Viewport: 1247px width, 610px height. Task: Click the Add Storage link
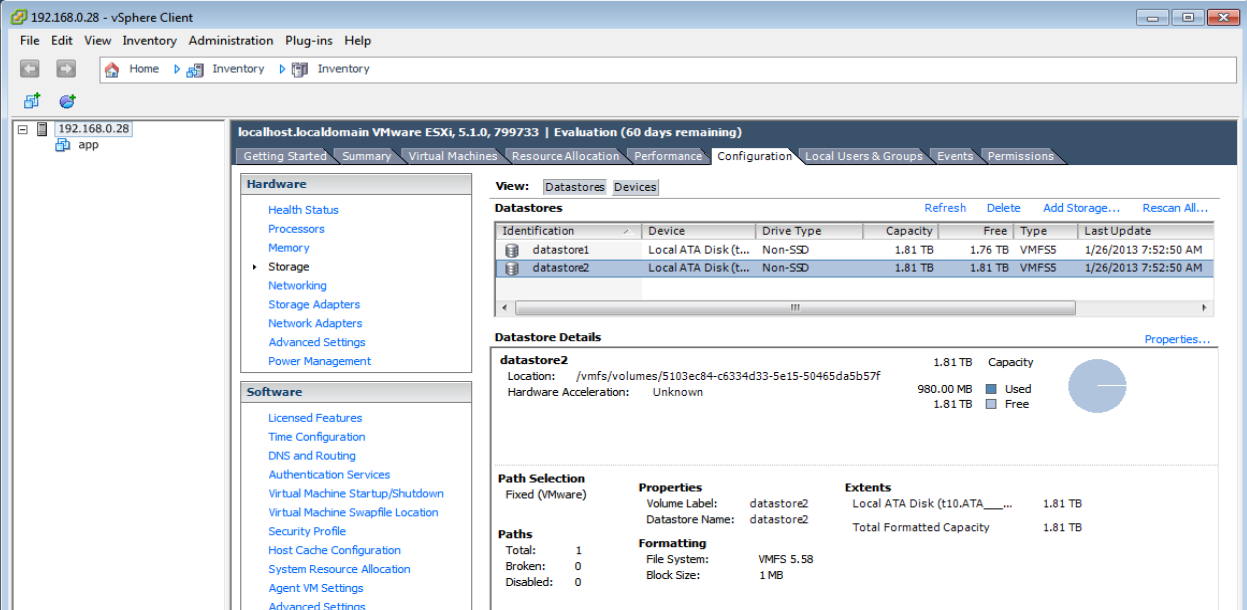pyautogui.click(x=1081, y=208)
